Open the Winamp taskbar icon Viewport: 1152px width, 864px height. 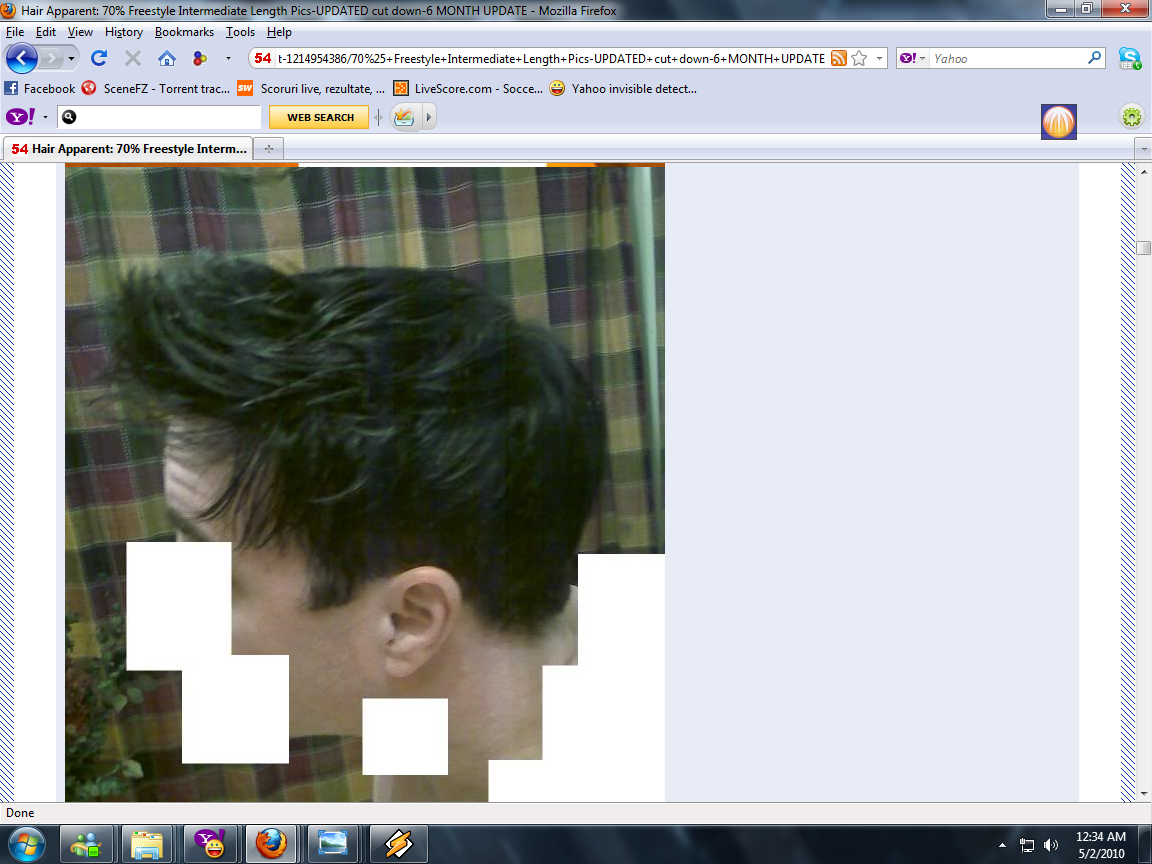click(398, 845)
